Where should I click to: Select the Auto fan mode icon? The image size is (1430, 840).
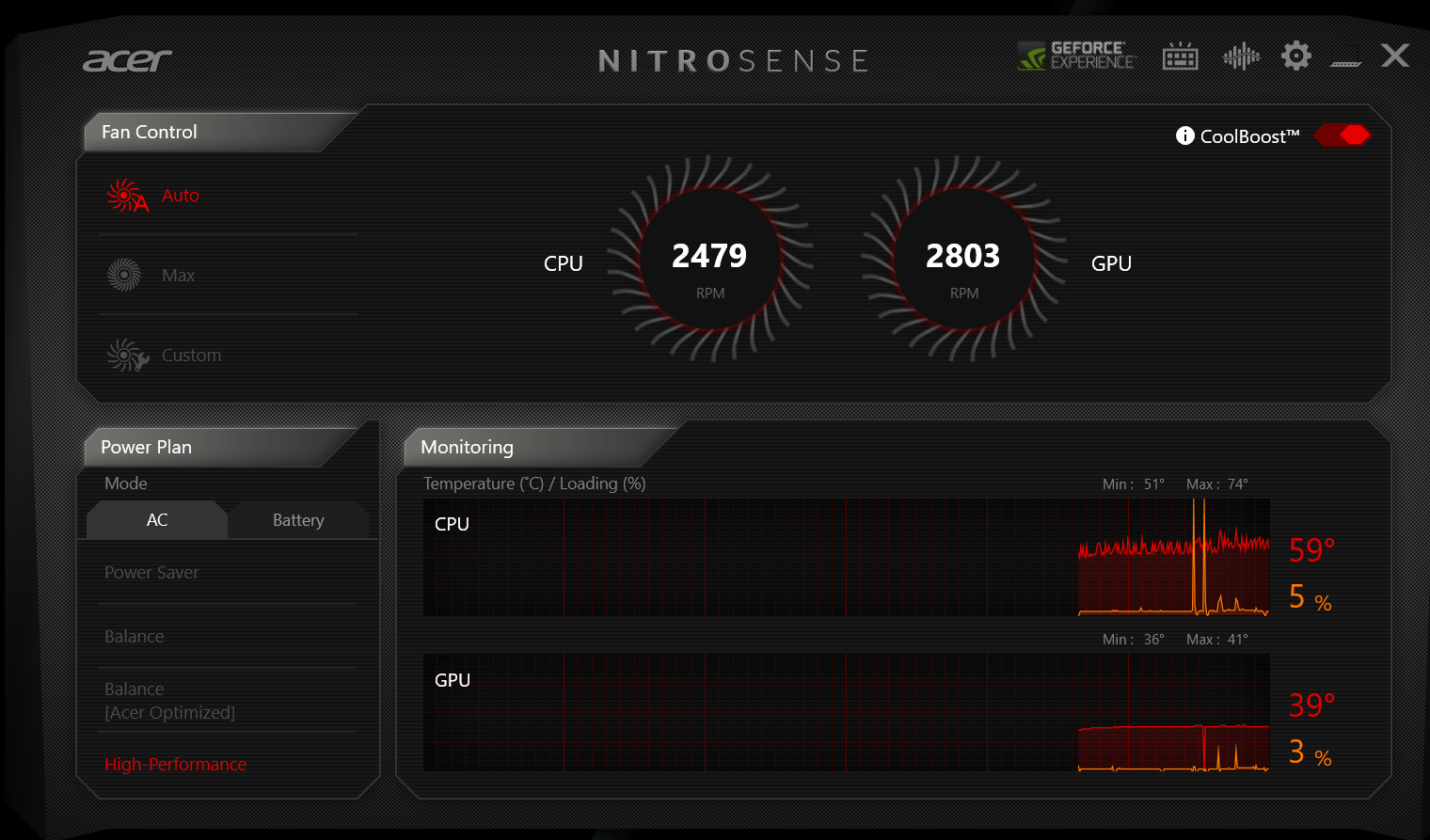127,195
